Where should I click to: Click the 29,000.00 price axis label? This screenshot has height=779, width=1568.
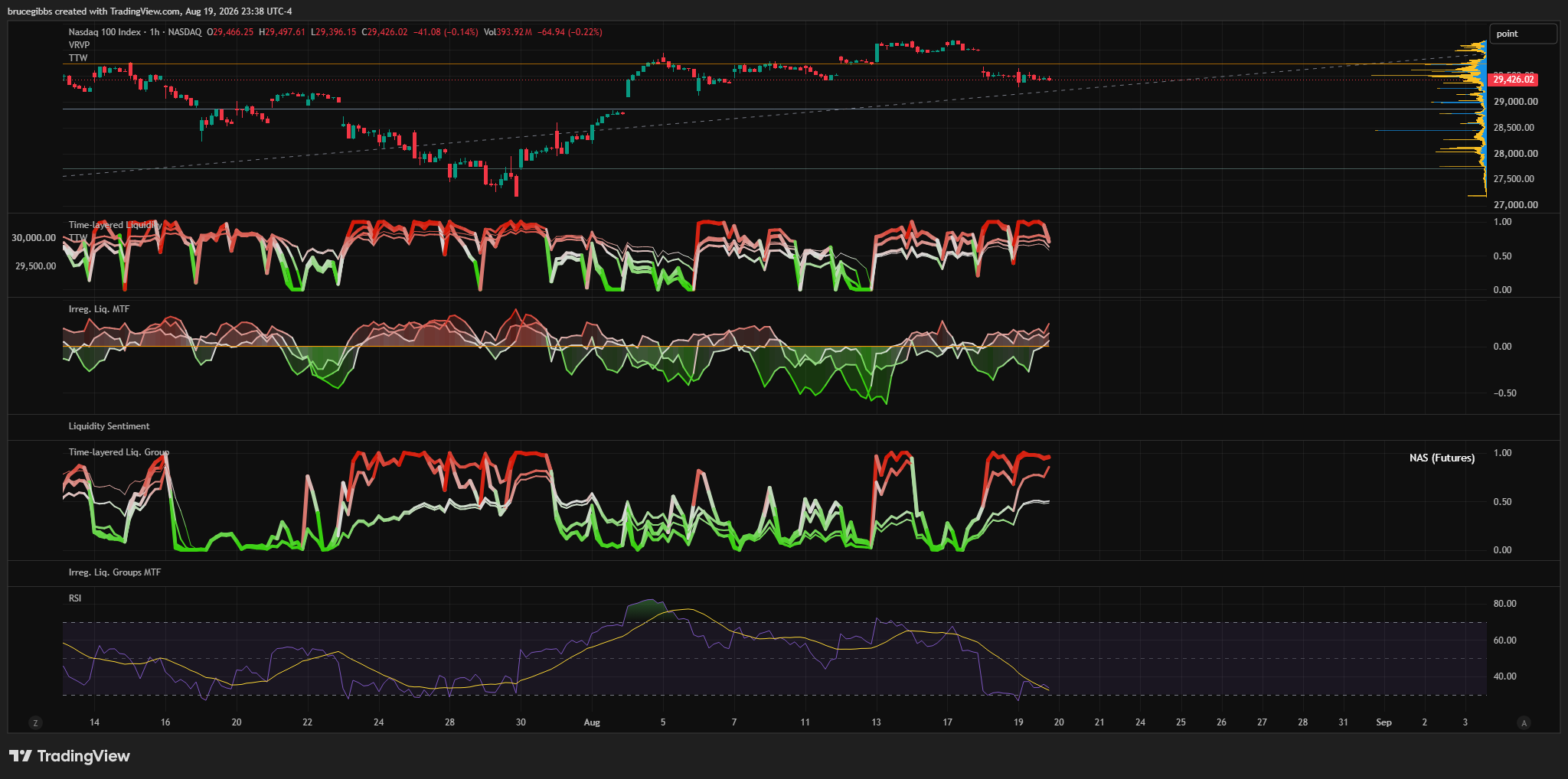[x=1515, y=102]
